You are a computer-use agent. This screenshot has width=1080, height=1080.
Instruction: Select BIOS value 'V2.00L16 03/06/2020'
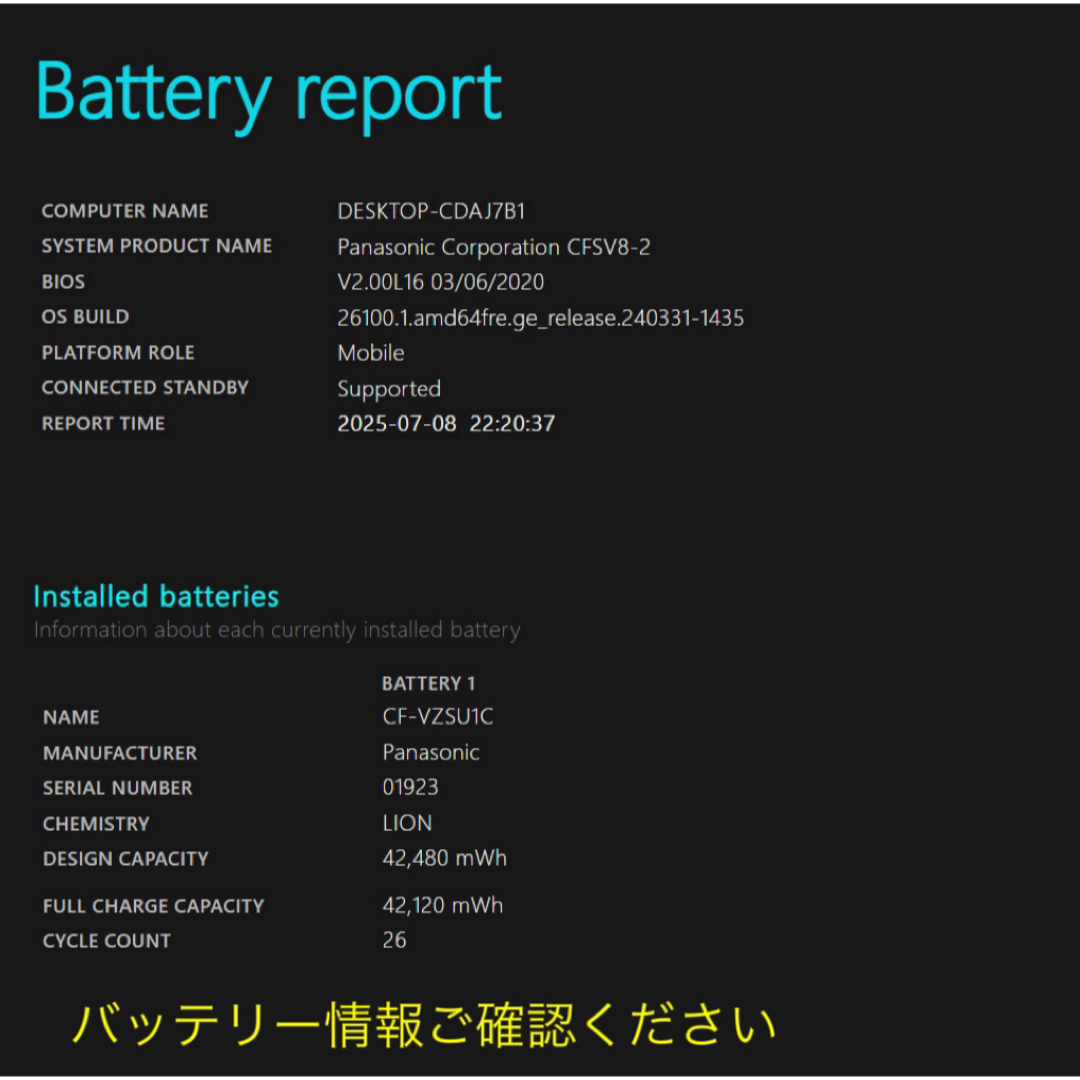440,282
